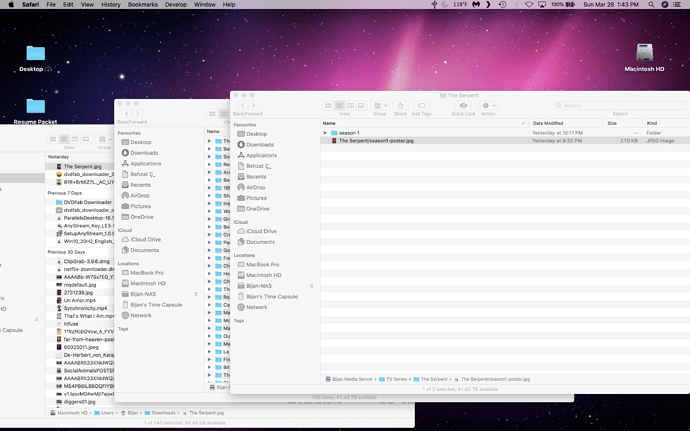This screenshot has width=690, height=431.
Task: Open the Edit menu
Action: point(68,4)
